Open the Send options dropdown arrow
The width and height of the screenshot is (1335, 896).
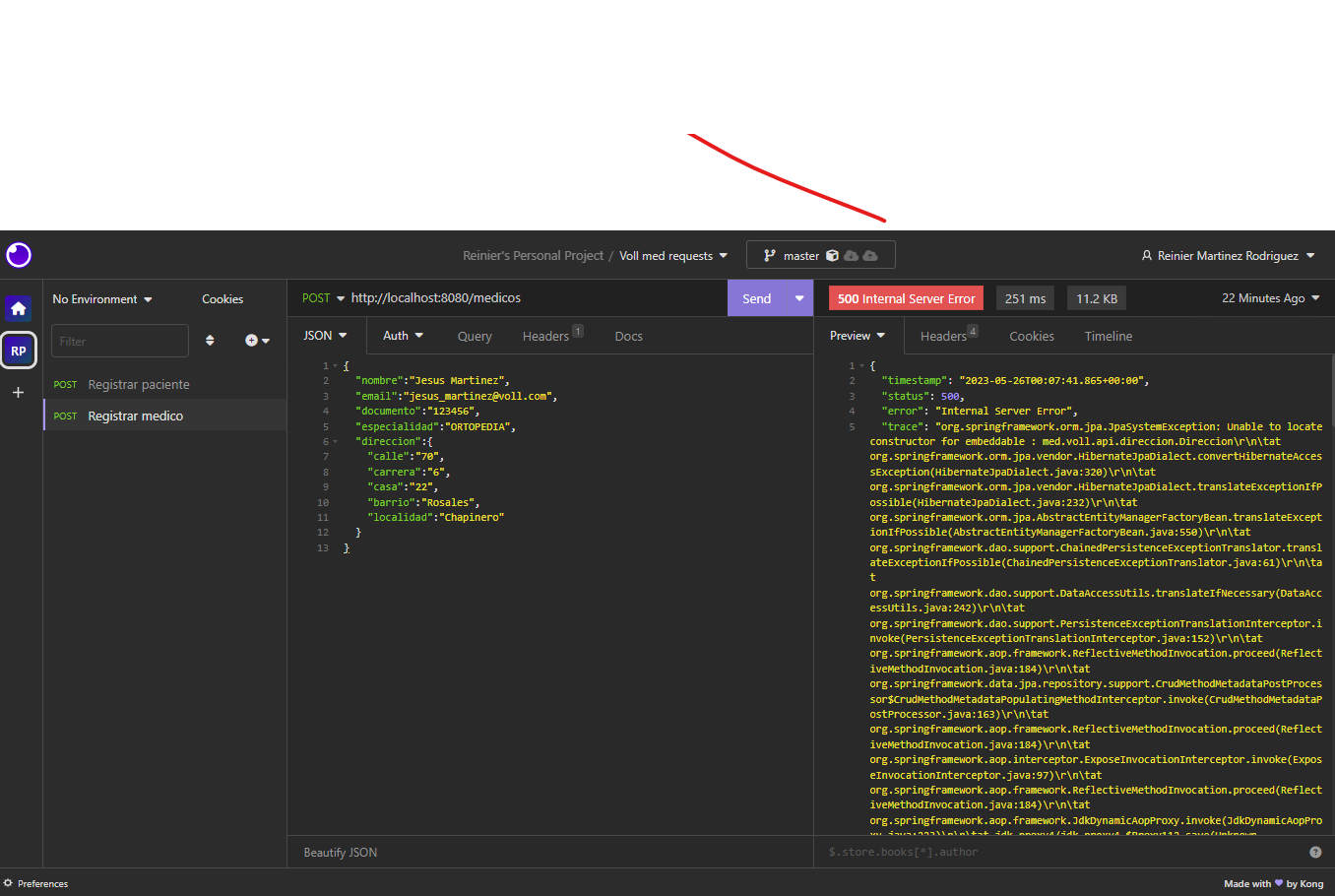click(x=799, y=298)
